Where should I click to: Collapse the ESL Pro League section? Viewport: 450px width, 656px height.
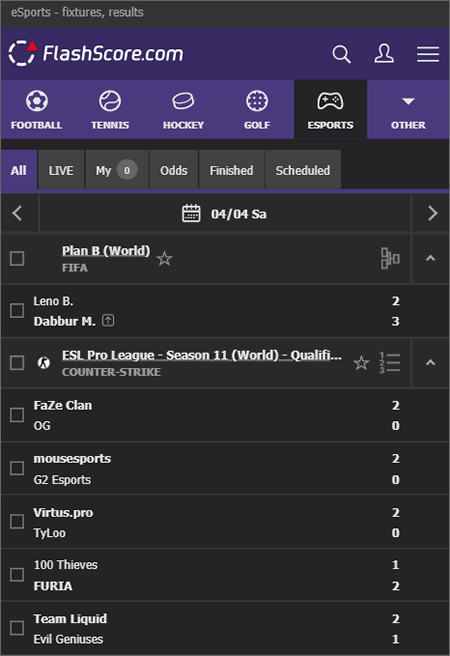point(430,363)
